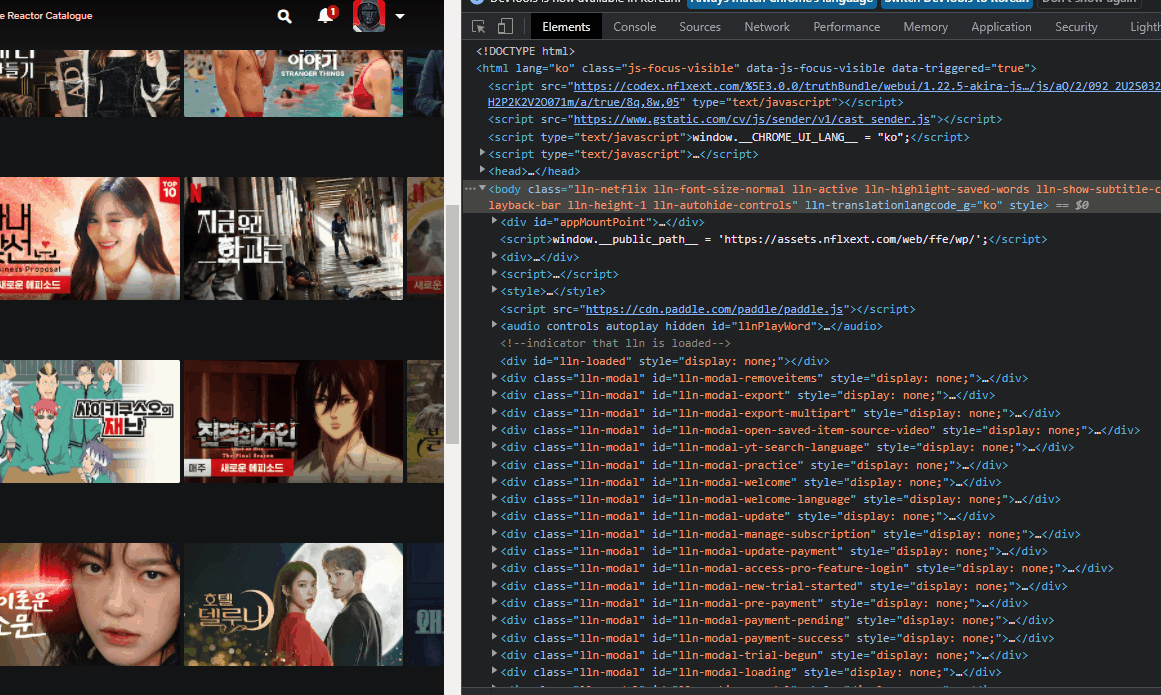
Task: Open the 사이키쿠스오의 재난 anime thumbnail
Action: pos(90,421)
